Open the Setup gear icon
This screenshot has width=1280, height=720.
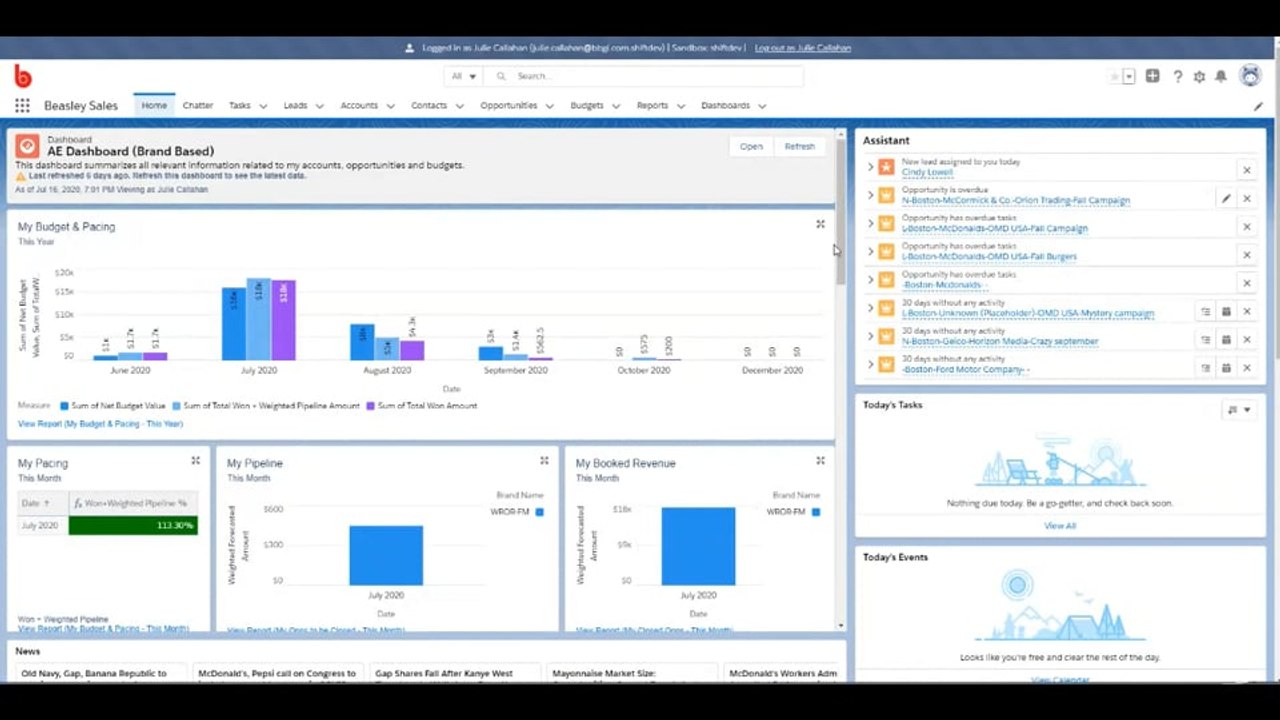(1200, 76)
